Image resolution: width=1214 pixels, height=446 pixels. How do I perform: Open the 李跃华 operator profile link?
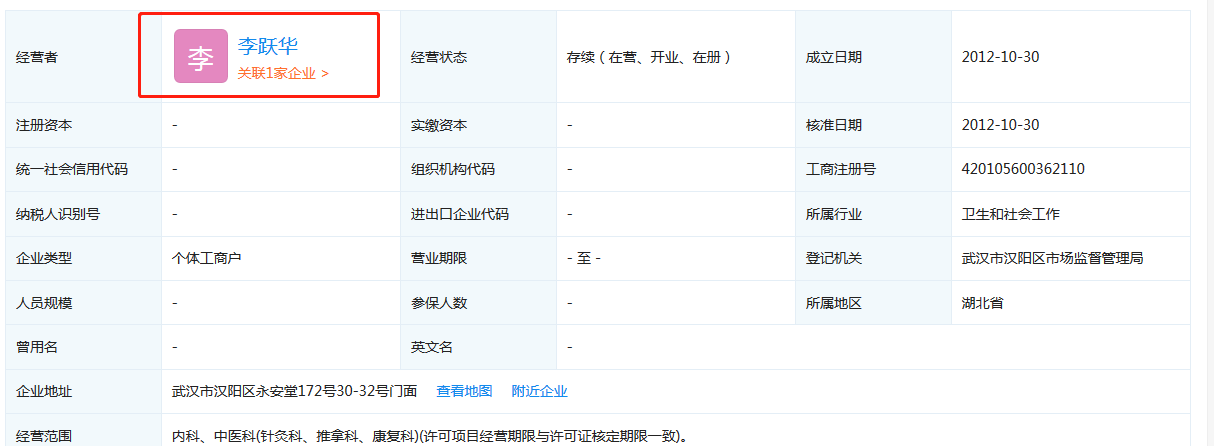[268, 46]
